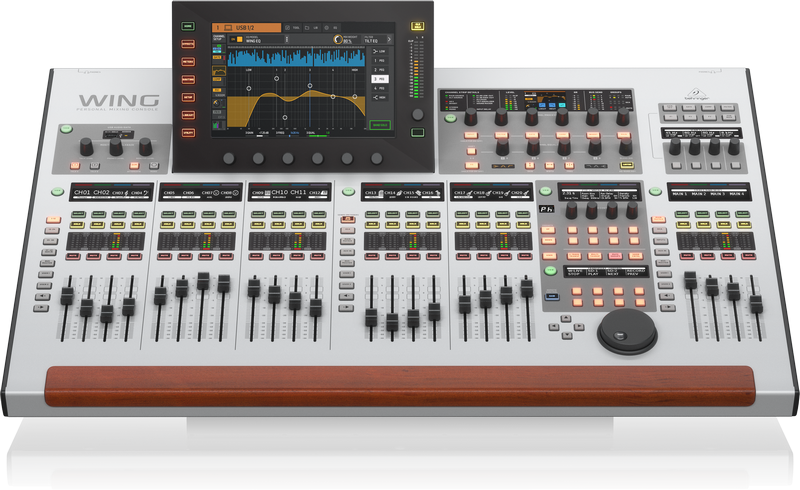Tap the right chevron beside TILT EQ
The image size is (800, 490).
point(389,39)
